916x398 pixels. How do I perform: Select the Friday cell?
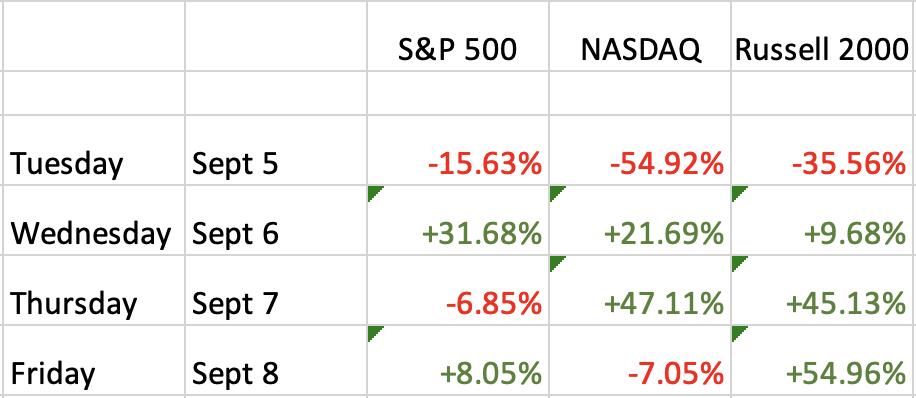94,361
